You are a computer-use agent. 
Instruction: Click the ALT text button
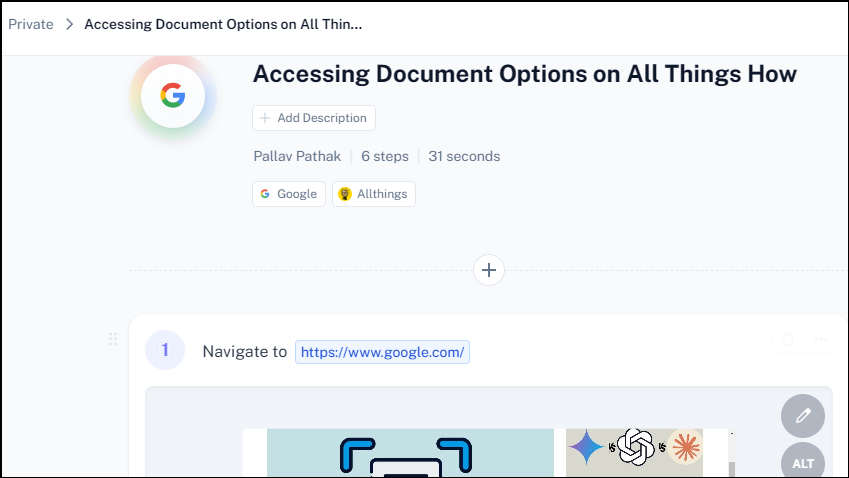pyautogui.click(x=803, y=463)
